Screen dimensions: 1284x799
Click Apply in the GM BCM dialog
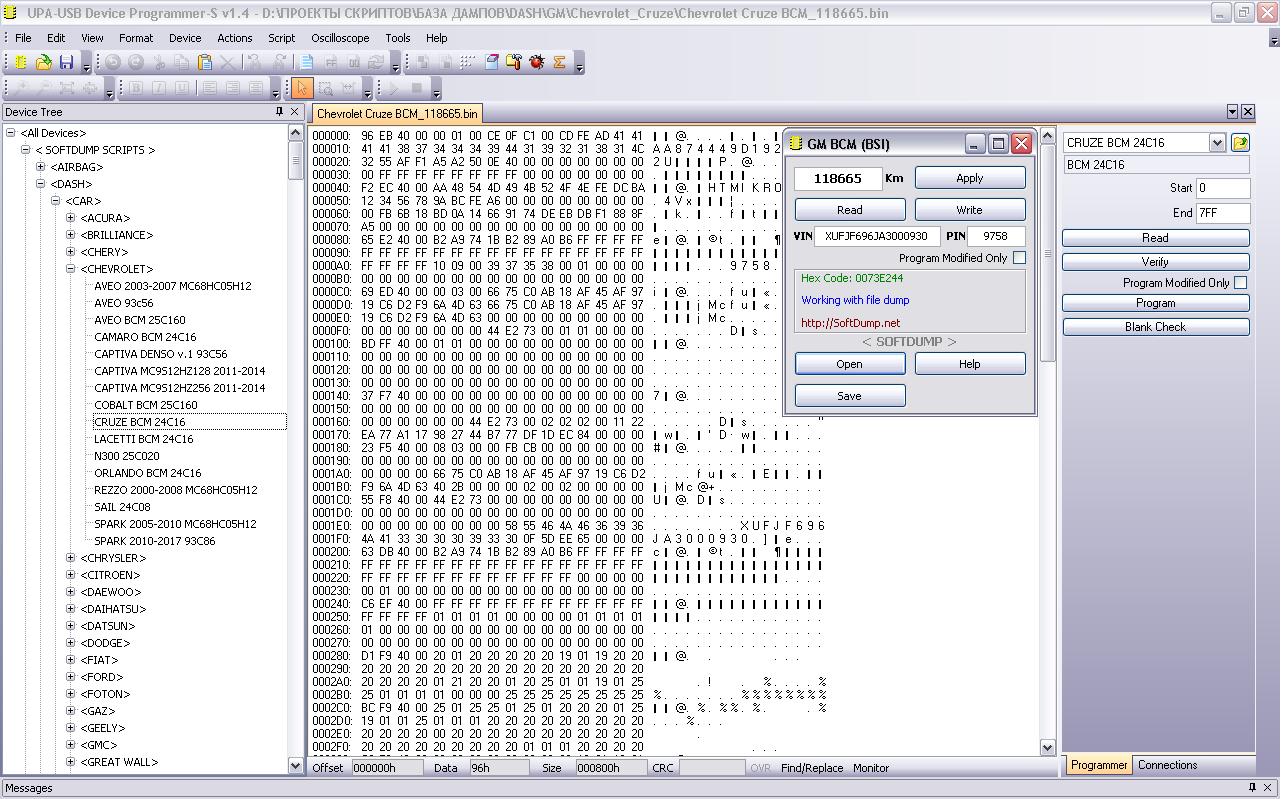click(970, 178)
